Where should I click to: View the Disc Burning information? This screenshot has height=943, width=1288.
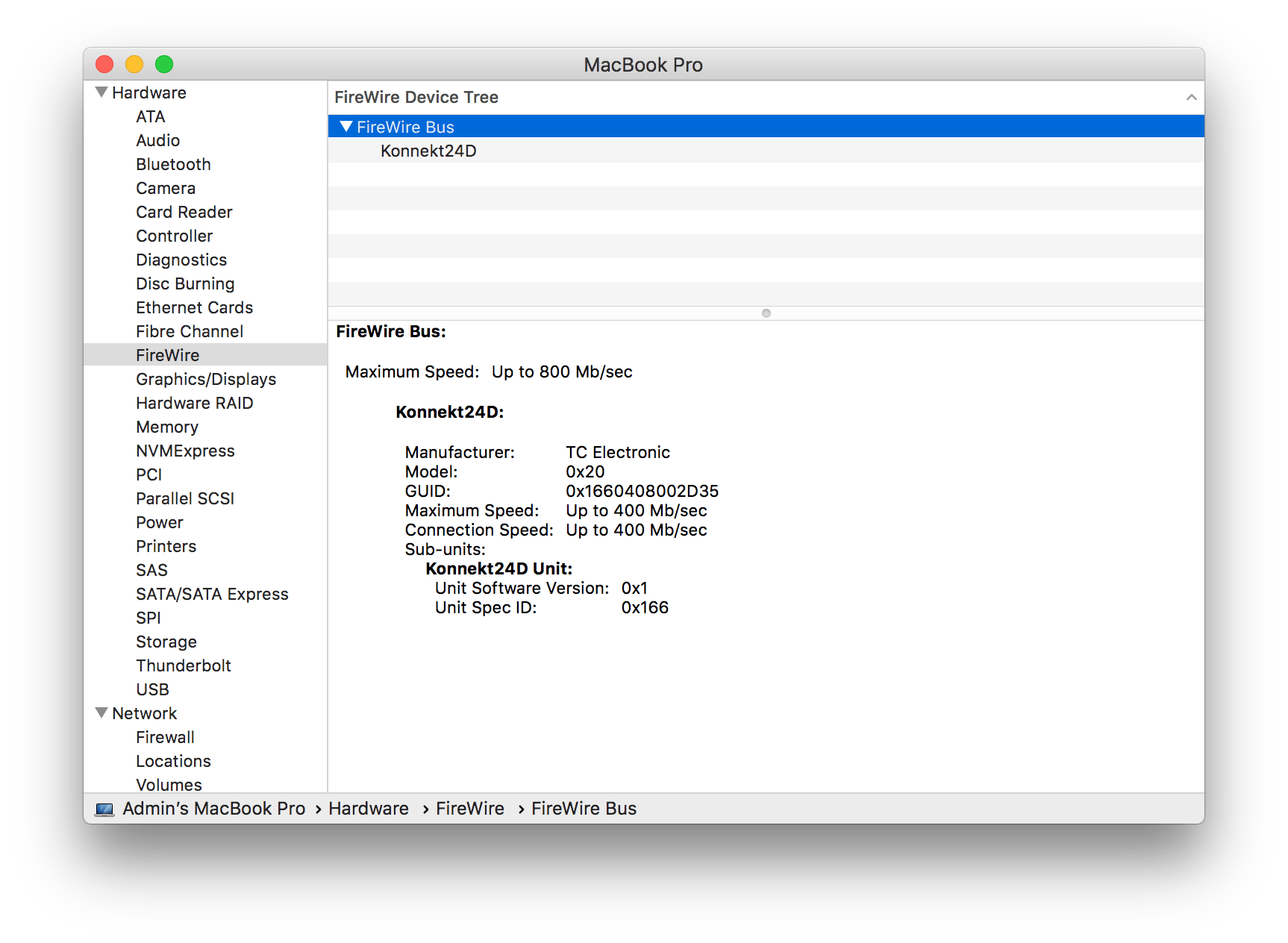[185, 283]
